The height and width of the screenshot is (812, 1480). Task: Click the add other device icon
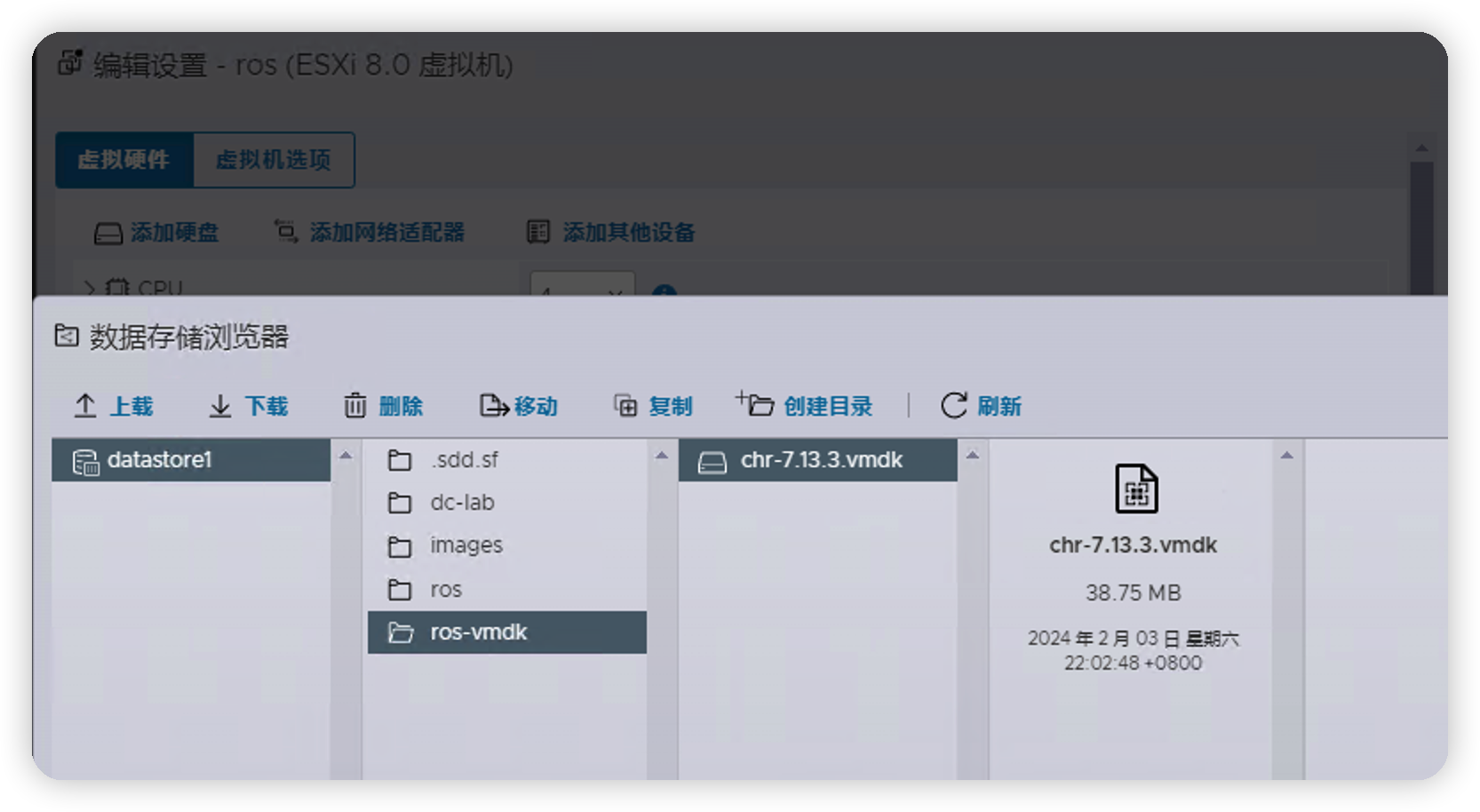[x=538, y=232]
